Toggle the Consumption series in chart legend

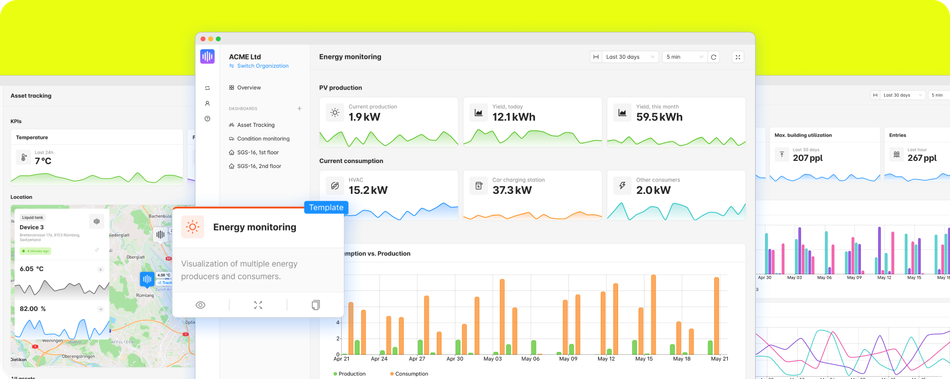click(409, 374)
